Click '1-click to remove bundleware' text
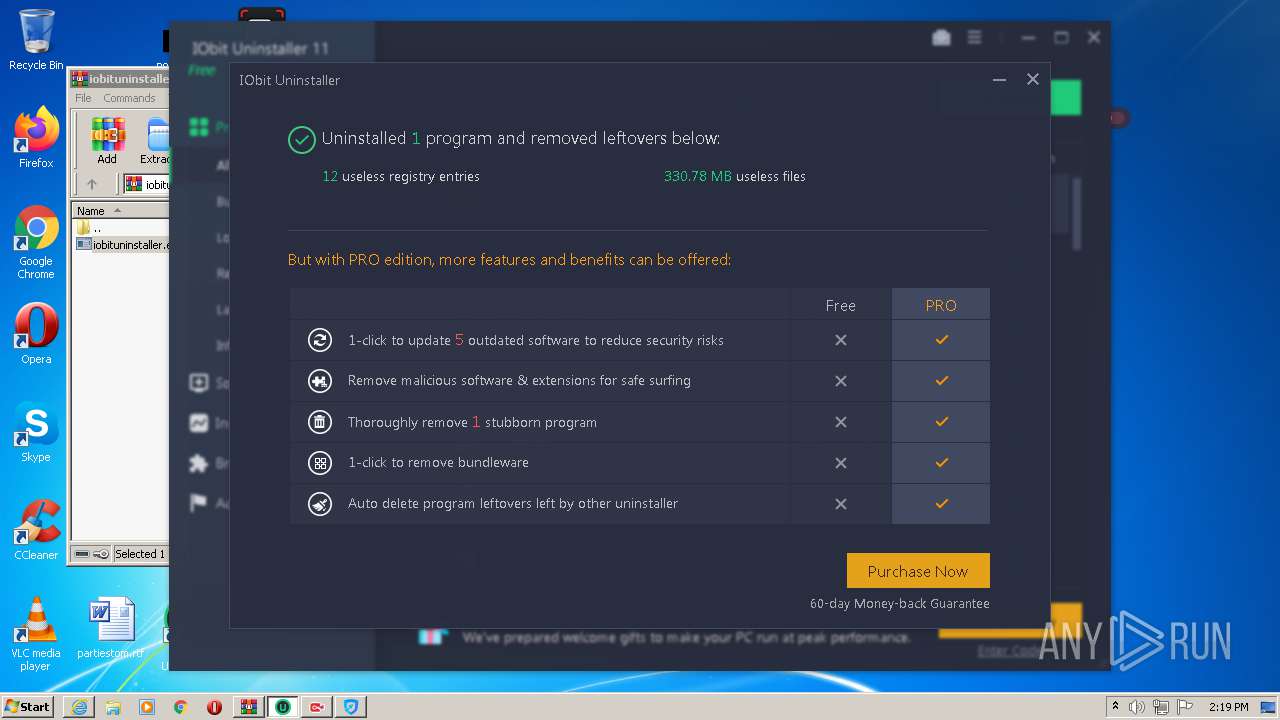Screen dimensions: 1280x720 (438, 463)
